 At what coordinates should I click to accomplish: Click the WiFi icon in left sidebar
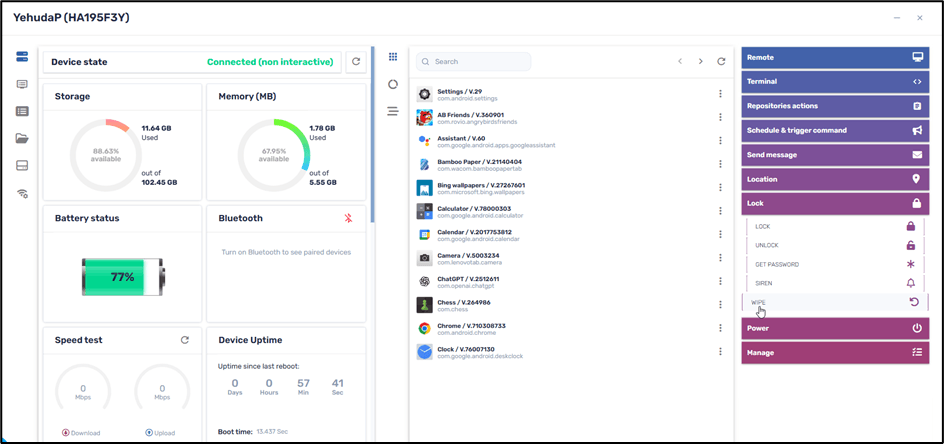click(x=22, y=194)
